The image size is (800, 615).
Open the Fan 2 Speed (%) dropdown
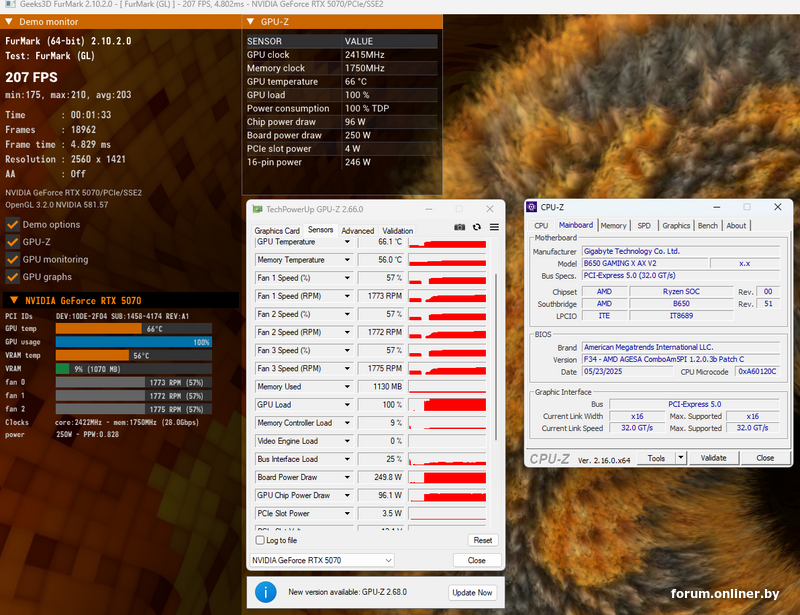347,314
